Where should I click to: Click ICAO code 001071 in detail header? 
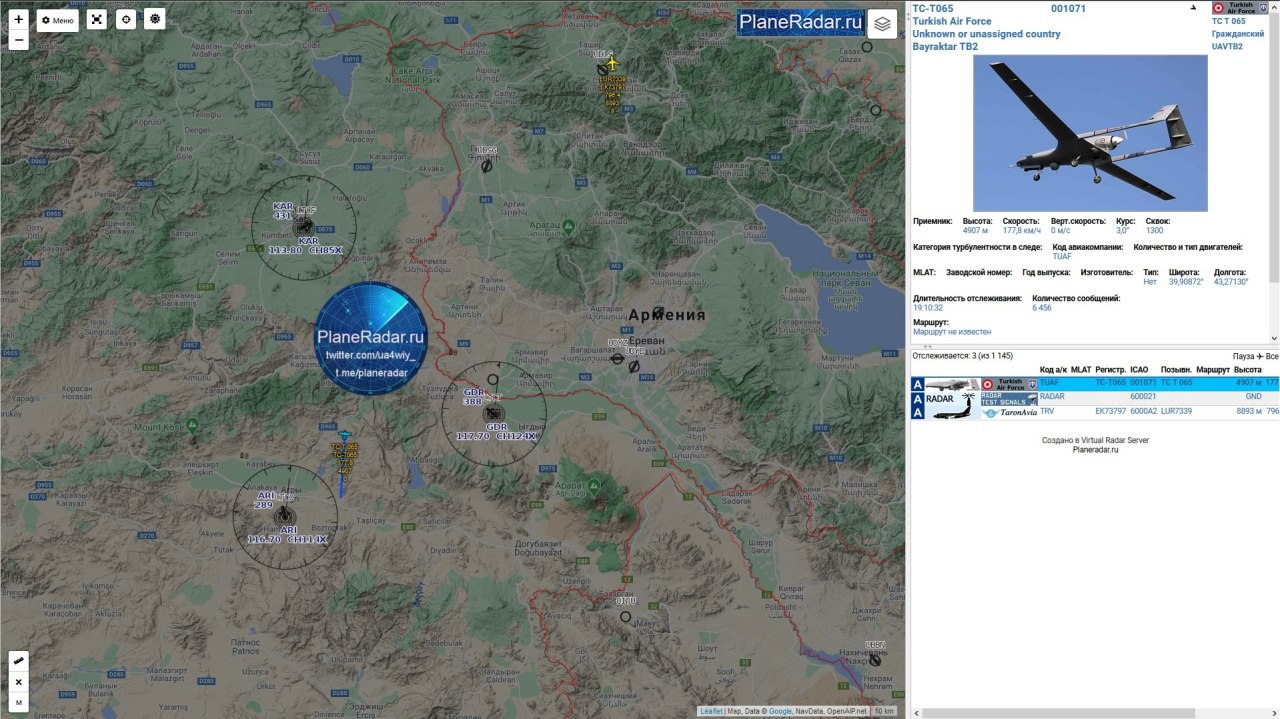click(x=1068, y=8)
